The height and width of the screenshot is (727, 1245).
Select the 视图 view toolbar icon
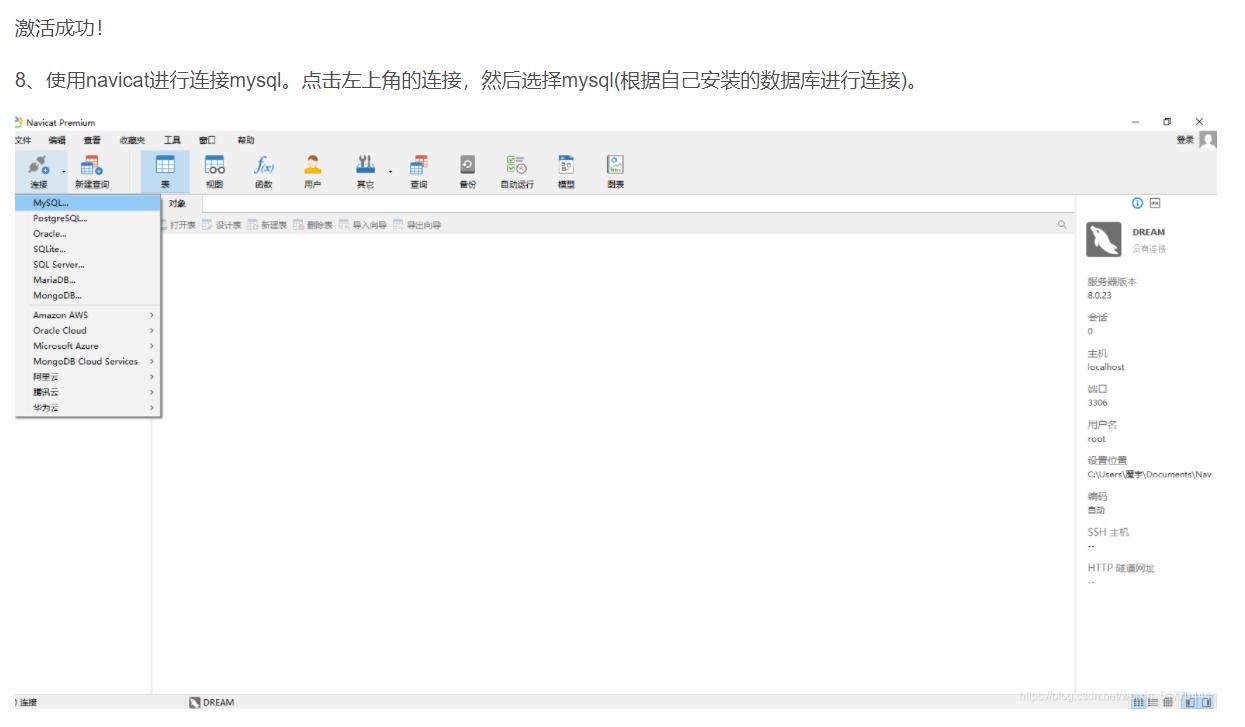[214, 171]
